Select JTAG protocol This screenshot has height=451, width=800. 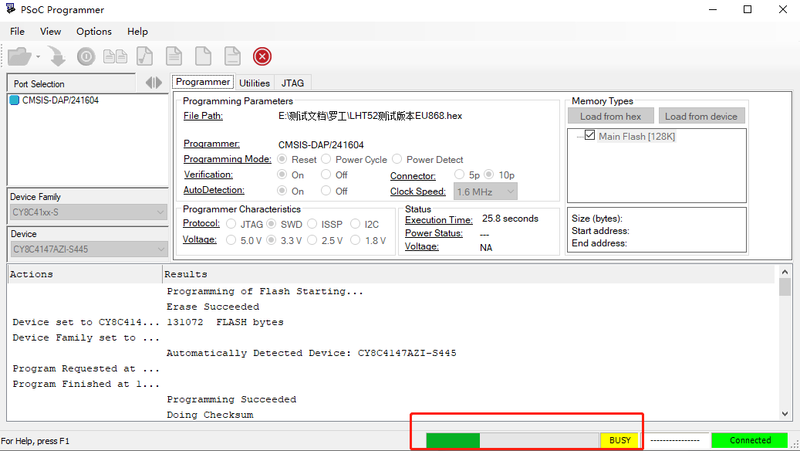pyautogui.click(x=231, y=224)
